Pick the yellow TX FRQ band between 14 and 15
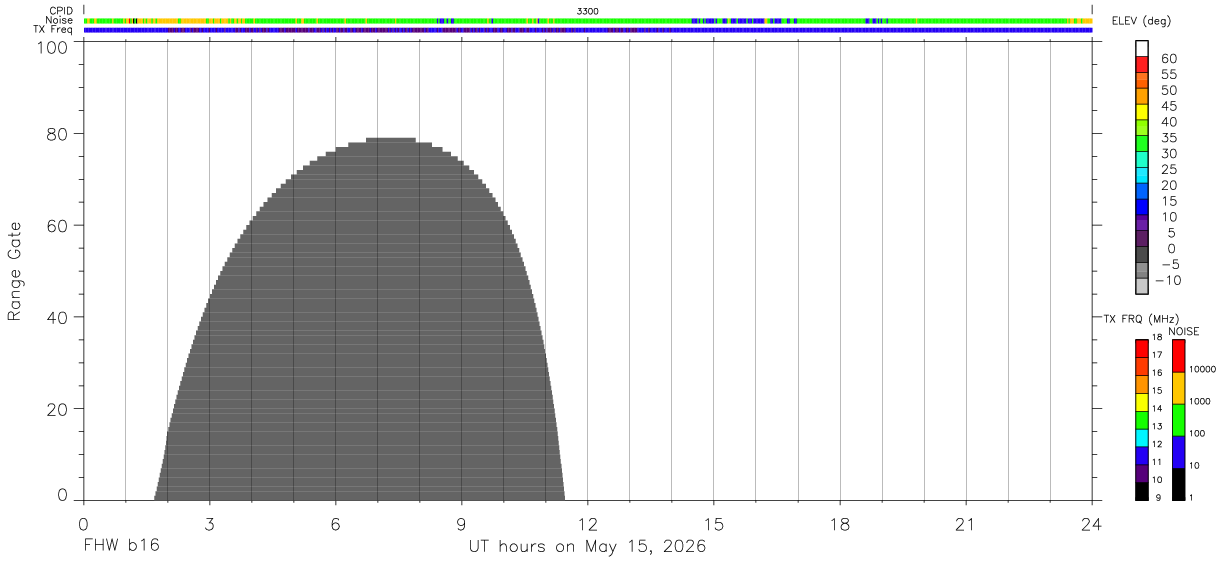 click(x=1142, y=402)
